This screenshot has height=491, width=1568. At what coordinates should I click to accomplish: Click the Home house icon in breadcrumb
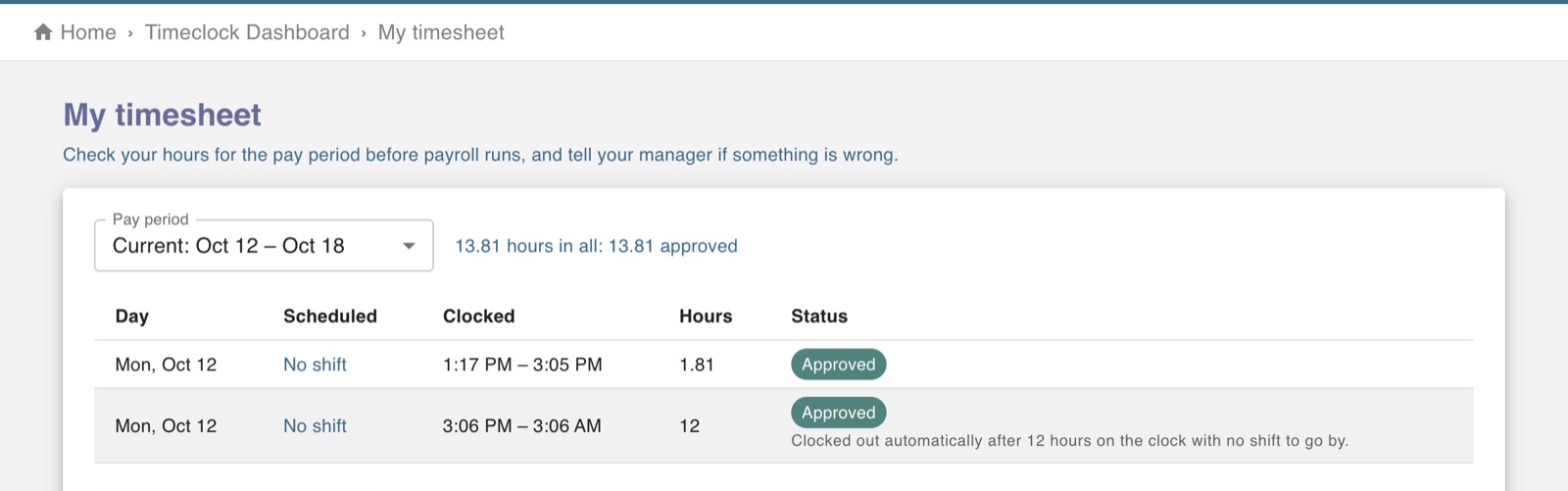(x=43, y=32)
